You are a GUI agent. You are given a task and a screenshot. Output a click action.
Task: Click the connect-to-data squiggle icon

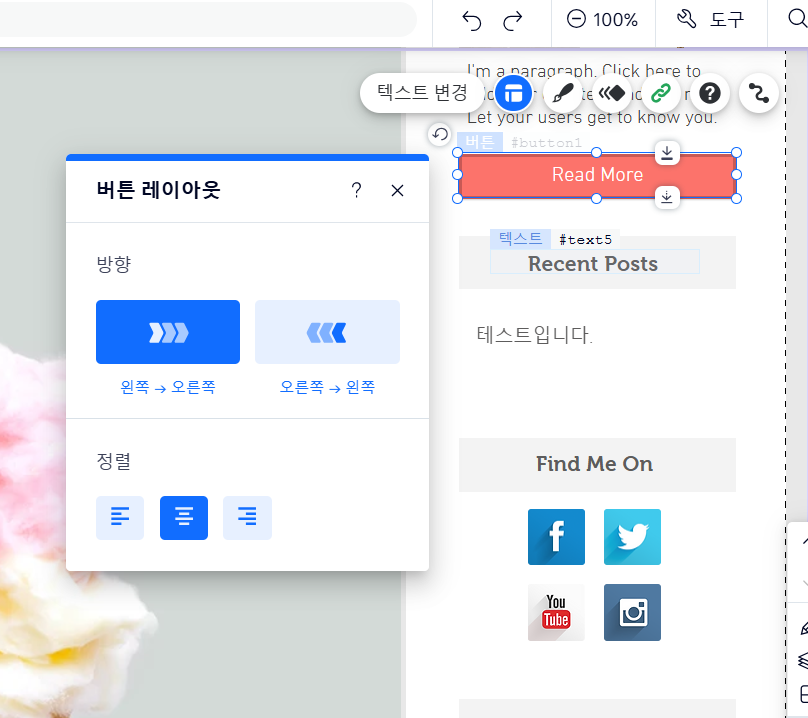(759, 93)
